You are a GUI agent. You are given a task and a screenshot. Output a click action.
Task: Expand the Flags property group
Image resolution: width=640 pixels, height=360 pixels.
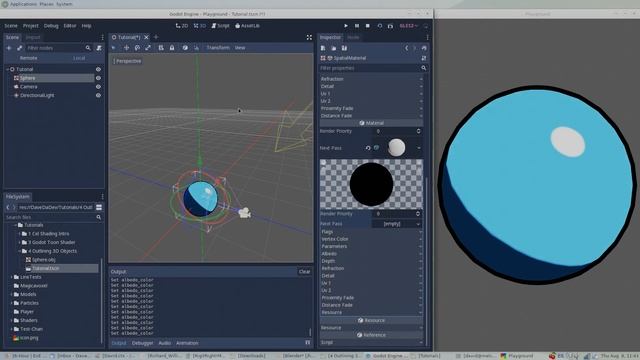(x=371, y=231)
